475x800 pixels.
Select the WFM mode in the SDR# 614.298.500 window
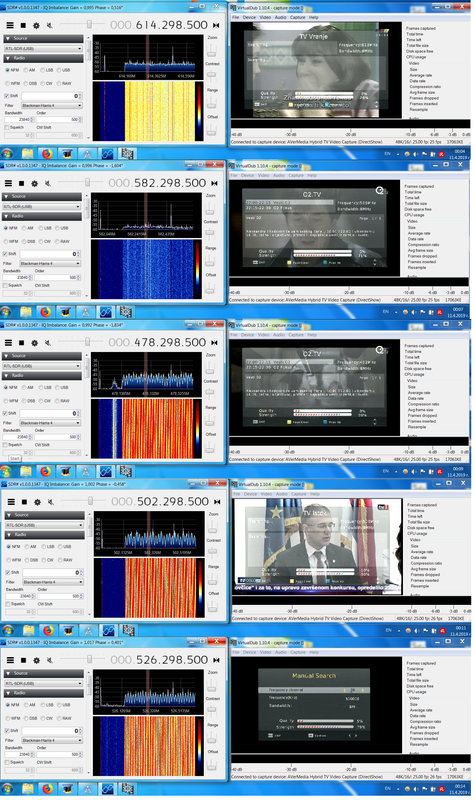[x=13, y=84]
